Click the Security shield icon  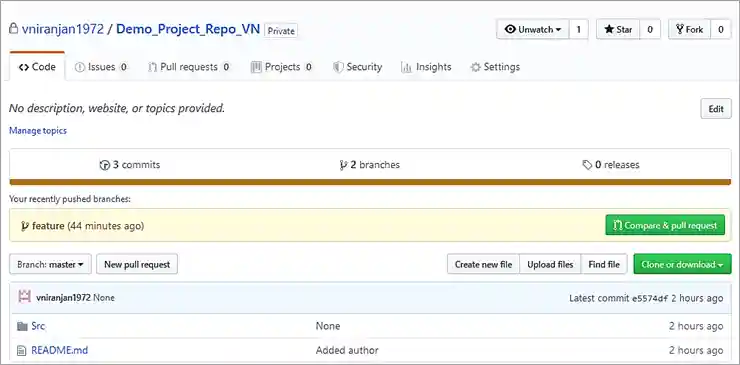(x=338, y=67)
